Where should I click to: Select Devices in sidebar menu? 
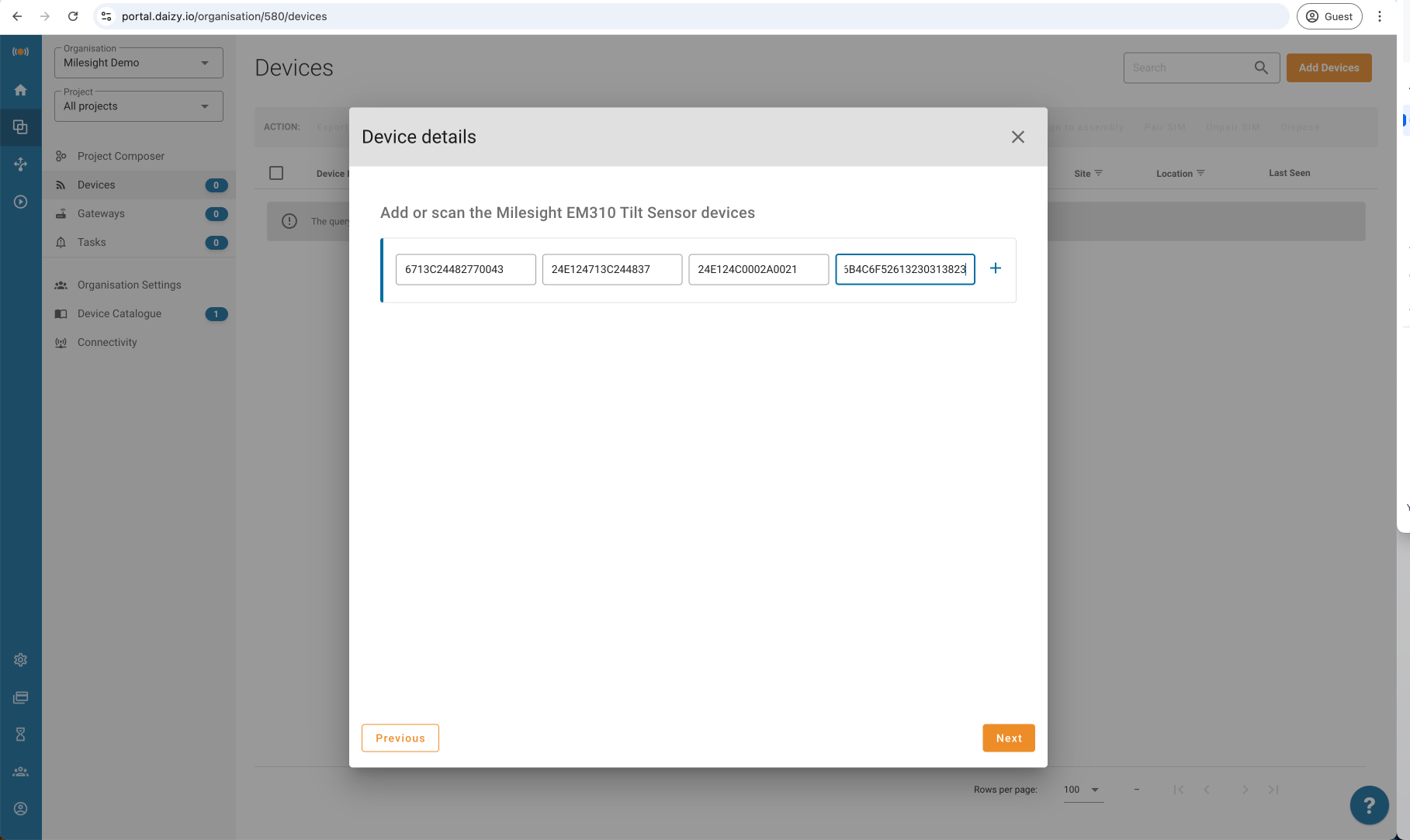click(x=139, y=185)
